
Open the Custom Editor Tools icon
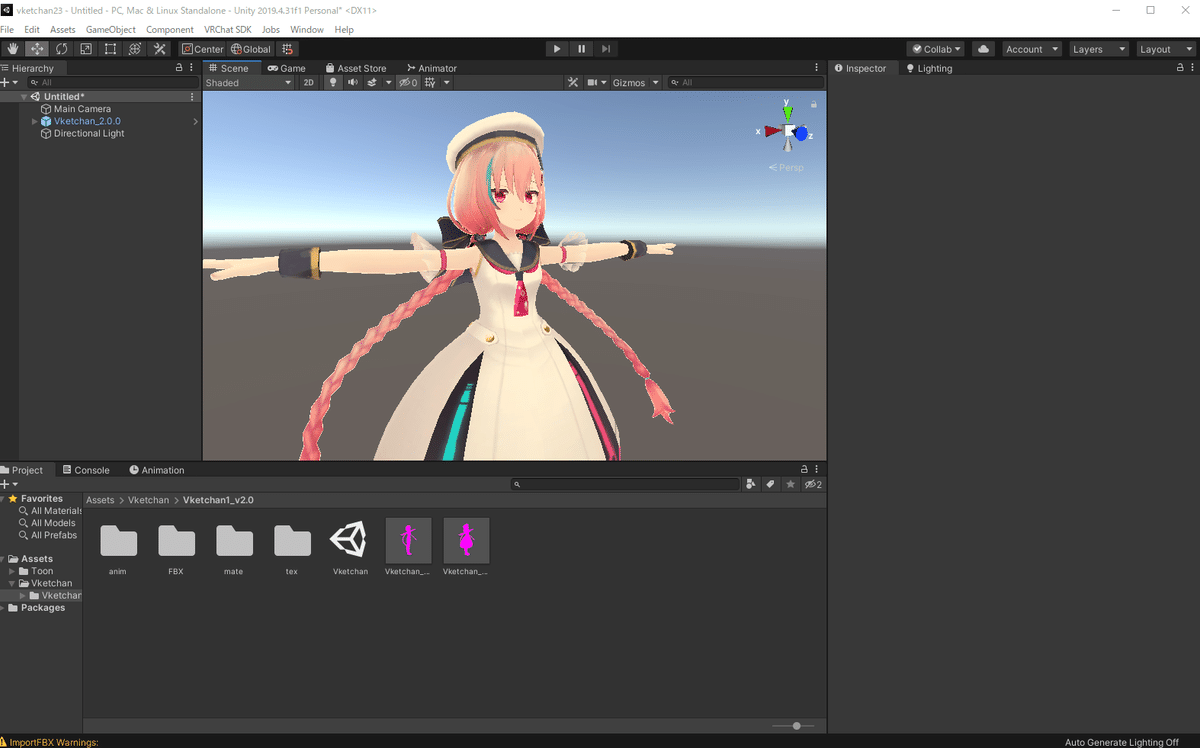click(x=159, y=48)
